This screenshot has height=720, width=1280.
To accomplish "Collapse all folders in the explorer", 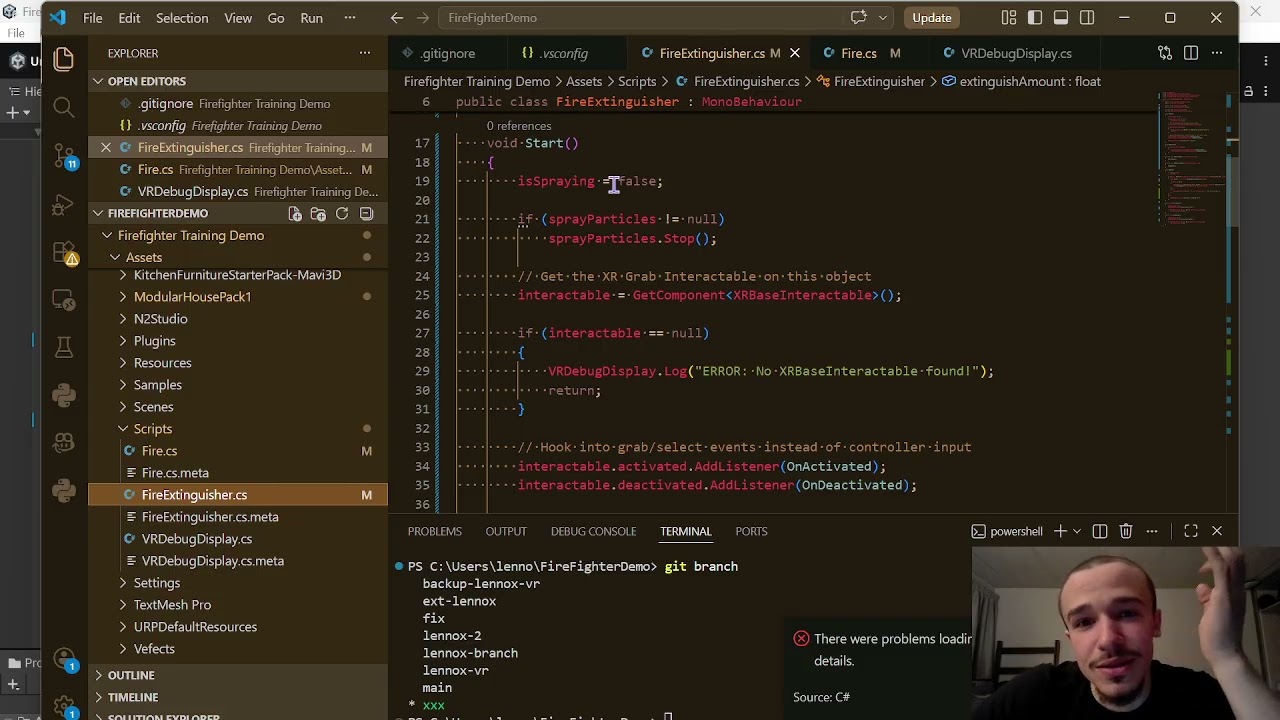I will 366,214.
